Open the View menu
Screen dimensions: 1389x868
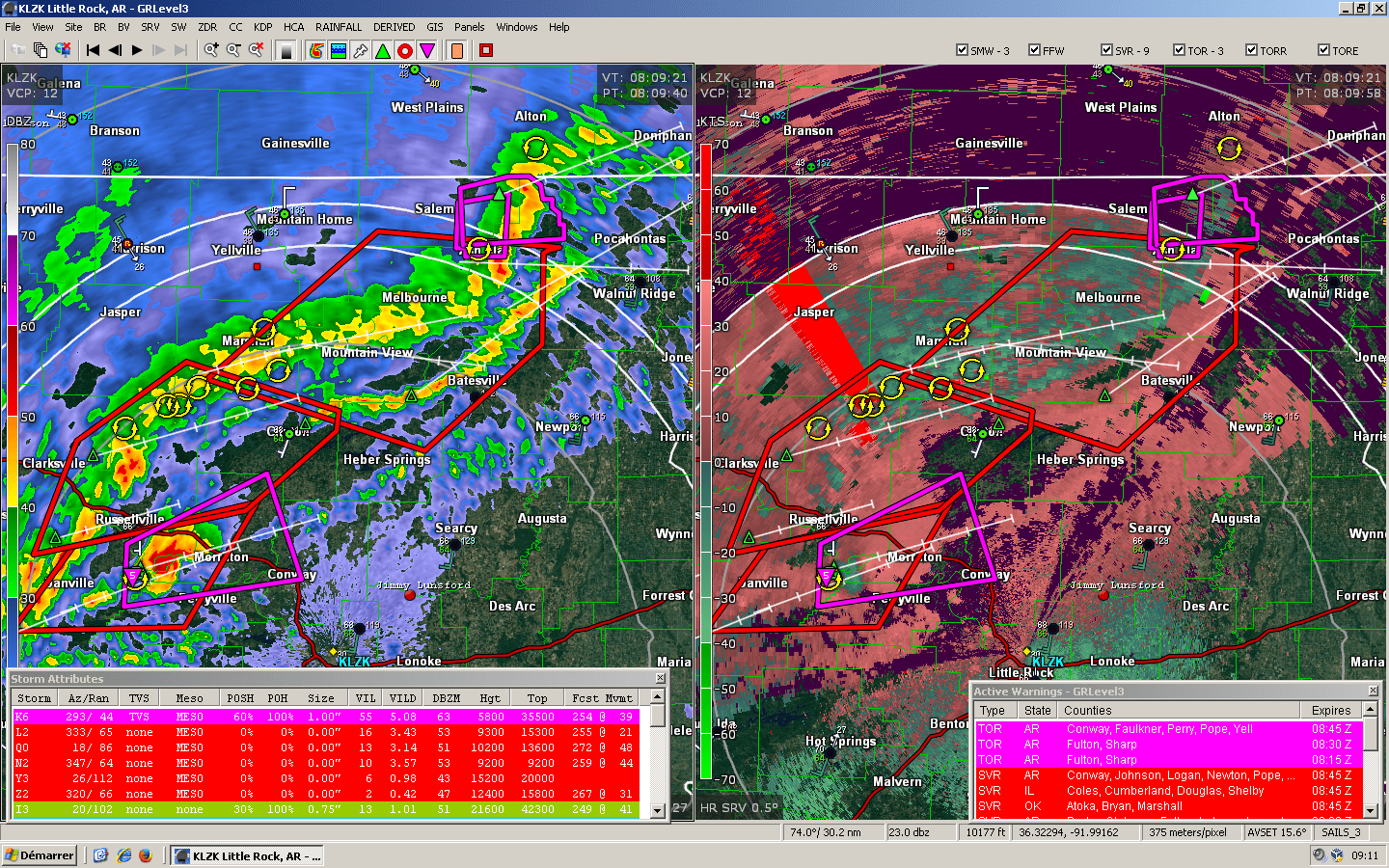pos(43,27)
